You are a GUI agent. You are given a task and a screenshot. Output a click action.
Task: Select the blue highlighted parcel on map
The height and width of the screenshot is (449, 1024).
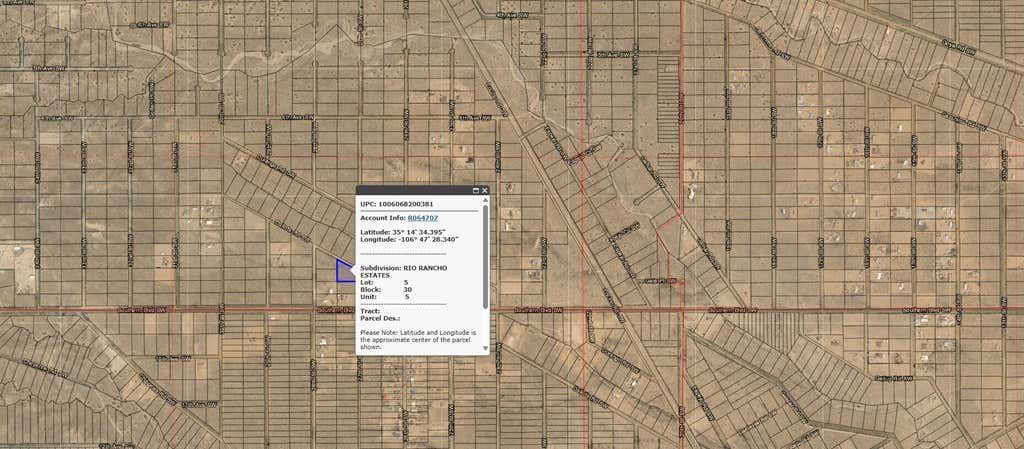[344, 272]
